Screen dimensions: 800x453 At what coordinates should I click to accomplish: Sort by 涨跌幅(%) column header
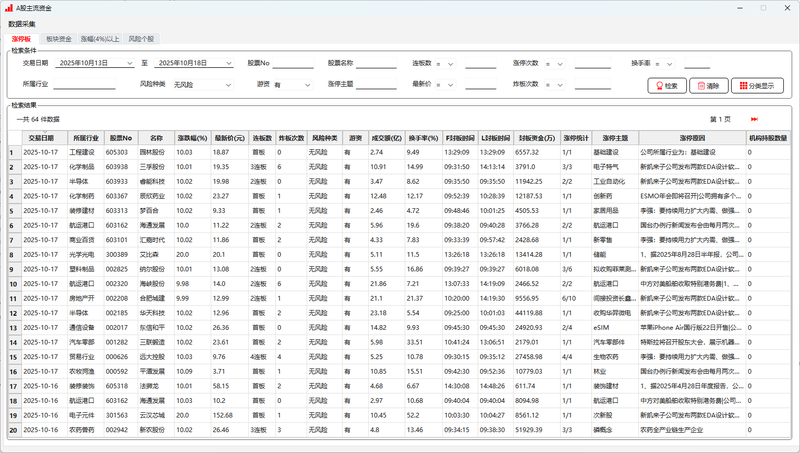point(191,138)
